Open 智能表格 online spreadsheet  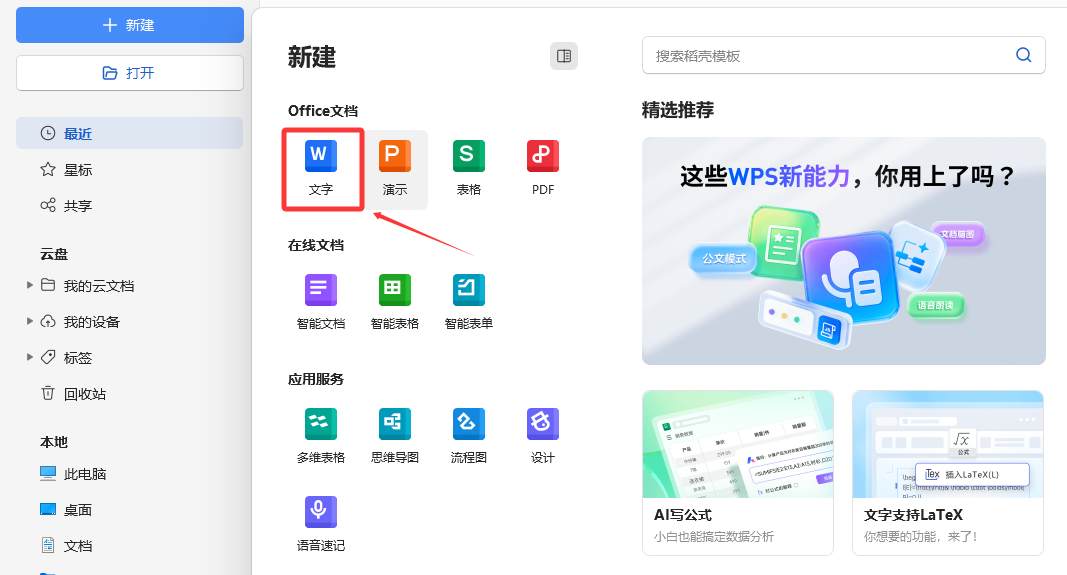coord(395,302)
